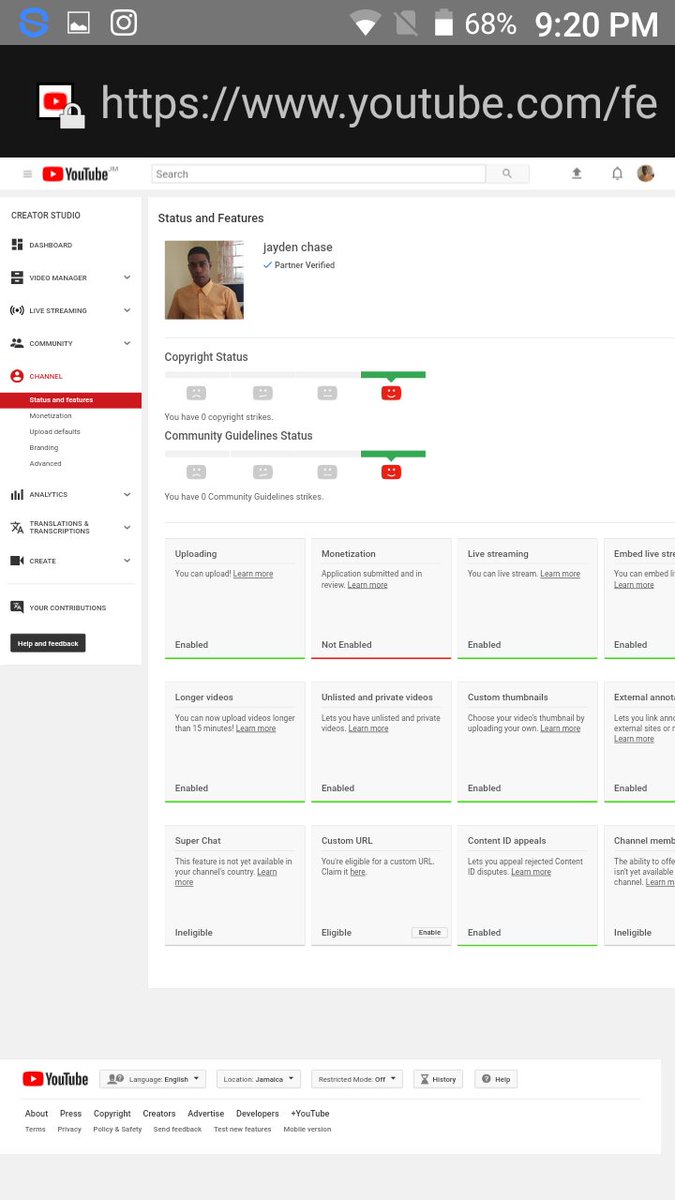The height and width of the screenshot is (1200, 675).
Task: Open notifications bell
Action: coord(617,173)
